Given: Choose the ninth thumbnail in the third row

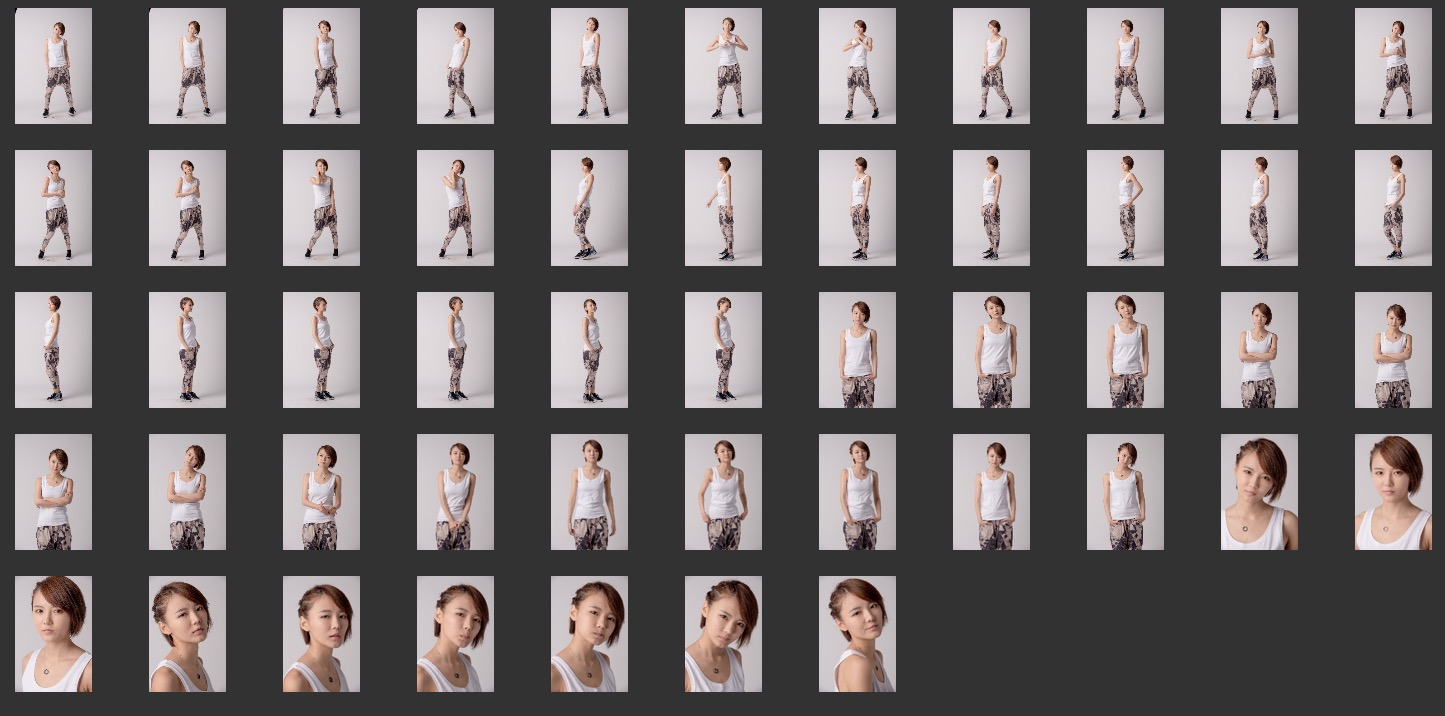Looking at the screenshot, I should 1125,350.
